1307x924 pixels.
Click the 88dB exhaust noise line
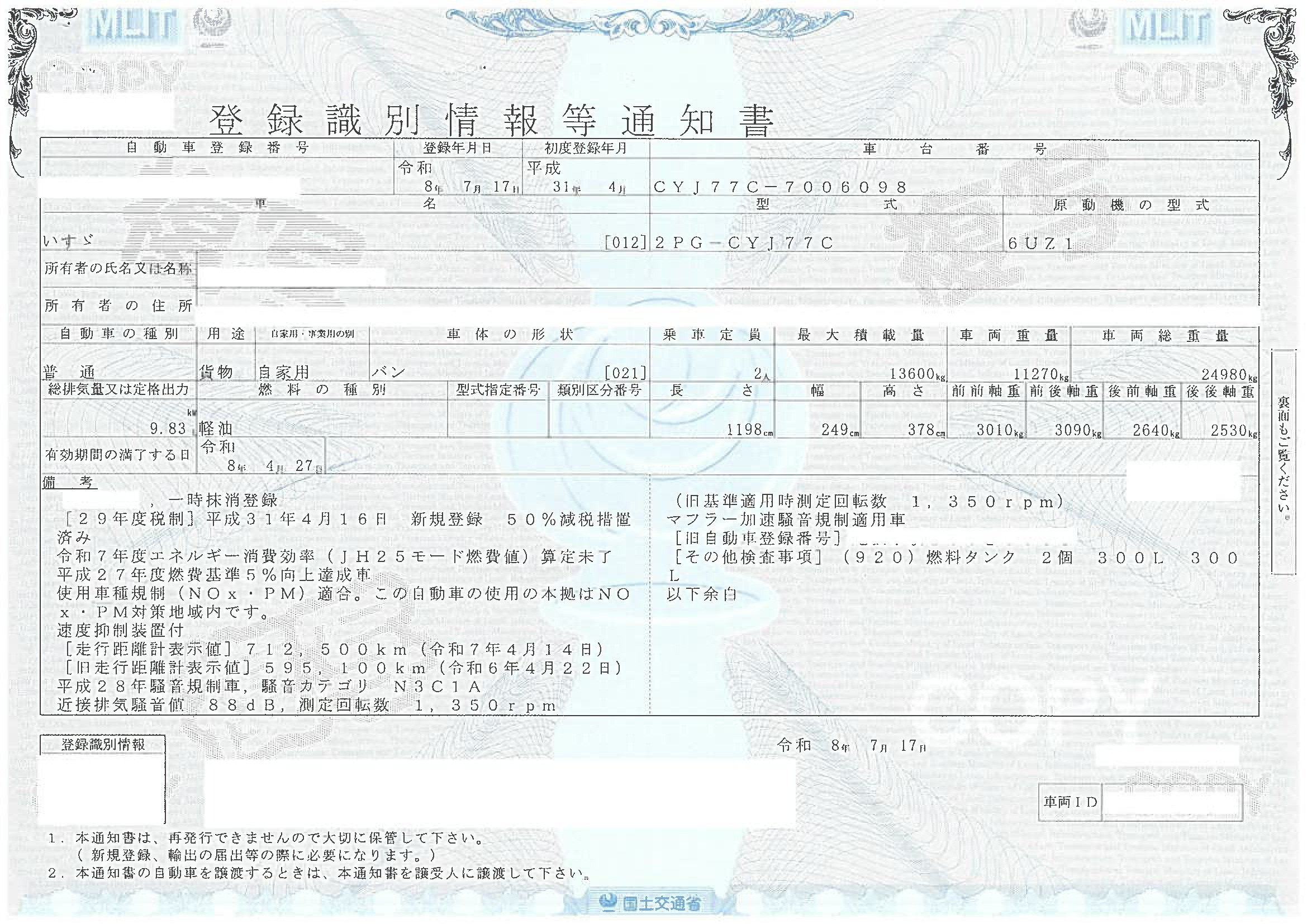[x=306, y=706]
